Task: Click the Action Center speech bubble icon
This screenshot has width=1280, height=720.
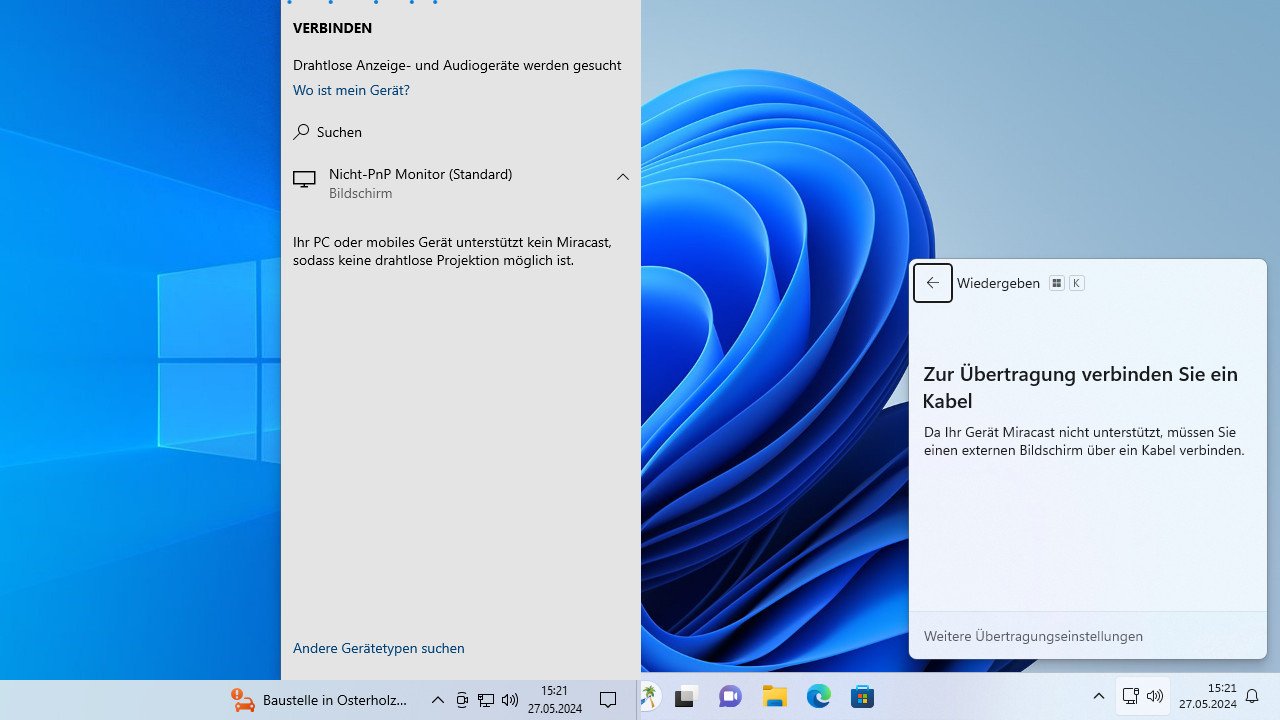Action: (x=607, y=699)
